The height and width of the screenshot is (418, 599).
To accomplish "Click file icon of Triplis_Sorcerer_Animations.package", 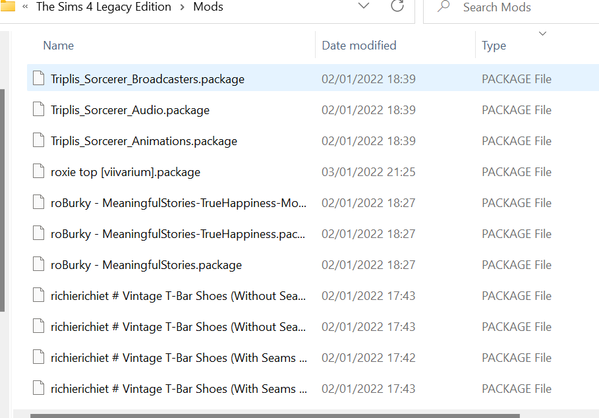I will [38, 141].
